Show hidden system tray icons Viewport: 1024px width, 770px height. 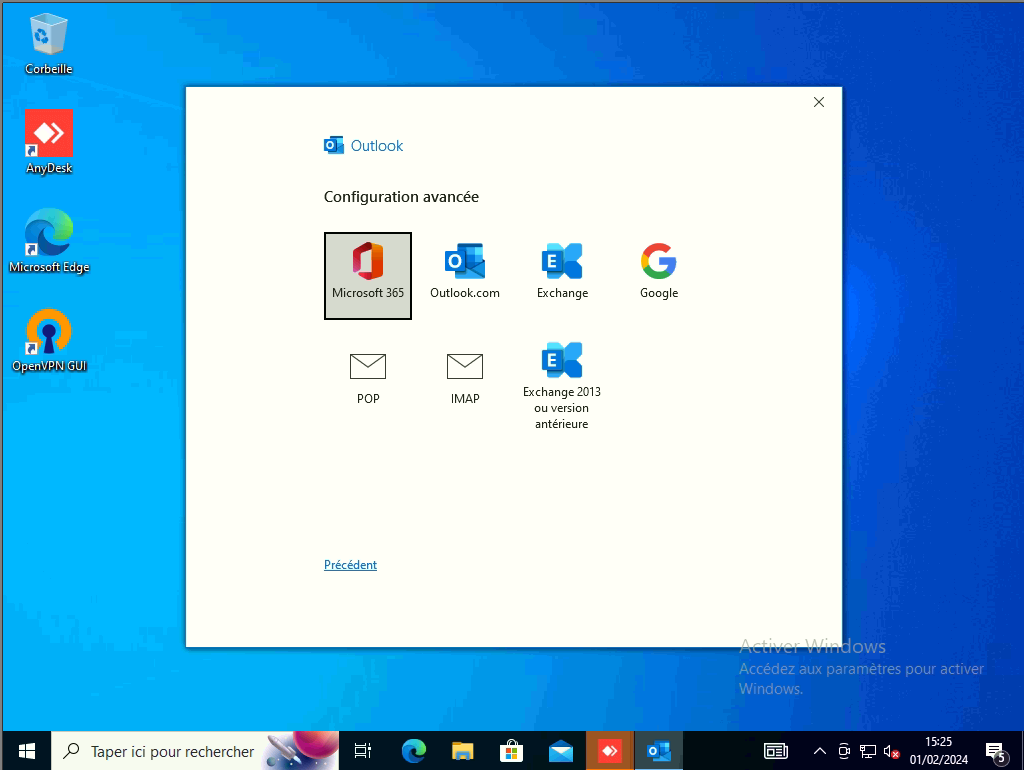(x=820, y=751)
